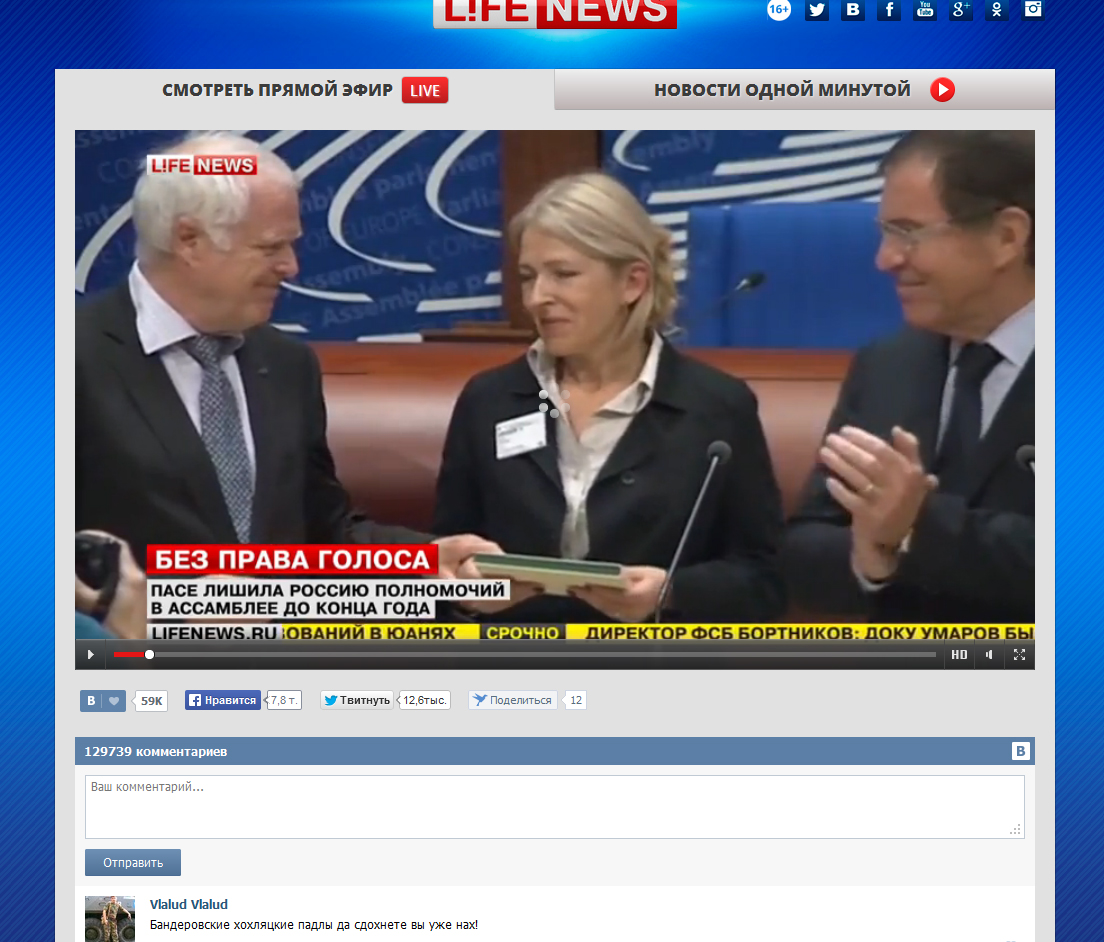Screen dimensions: 1104x942
Task: Open Vlalud Vlalud commenter profile link
Action: [188, 904]
